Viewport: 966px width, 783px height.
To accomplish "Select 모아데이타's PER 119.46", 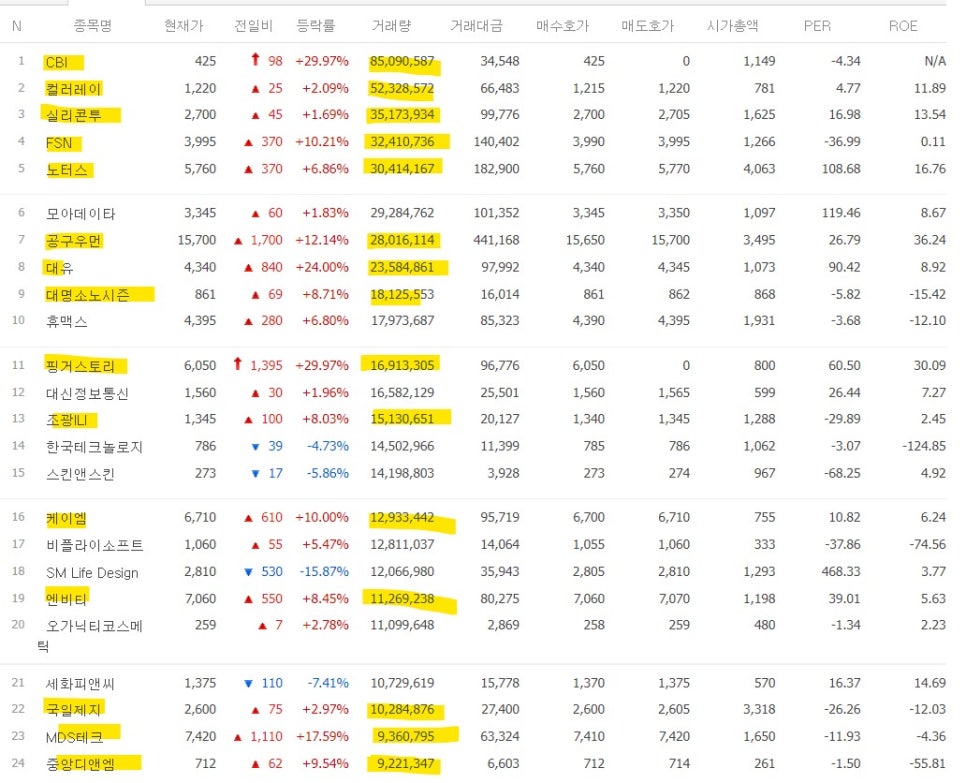I will (x=841, y=213).
